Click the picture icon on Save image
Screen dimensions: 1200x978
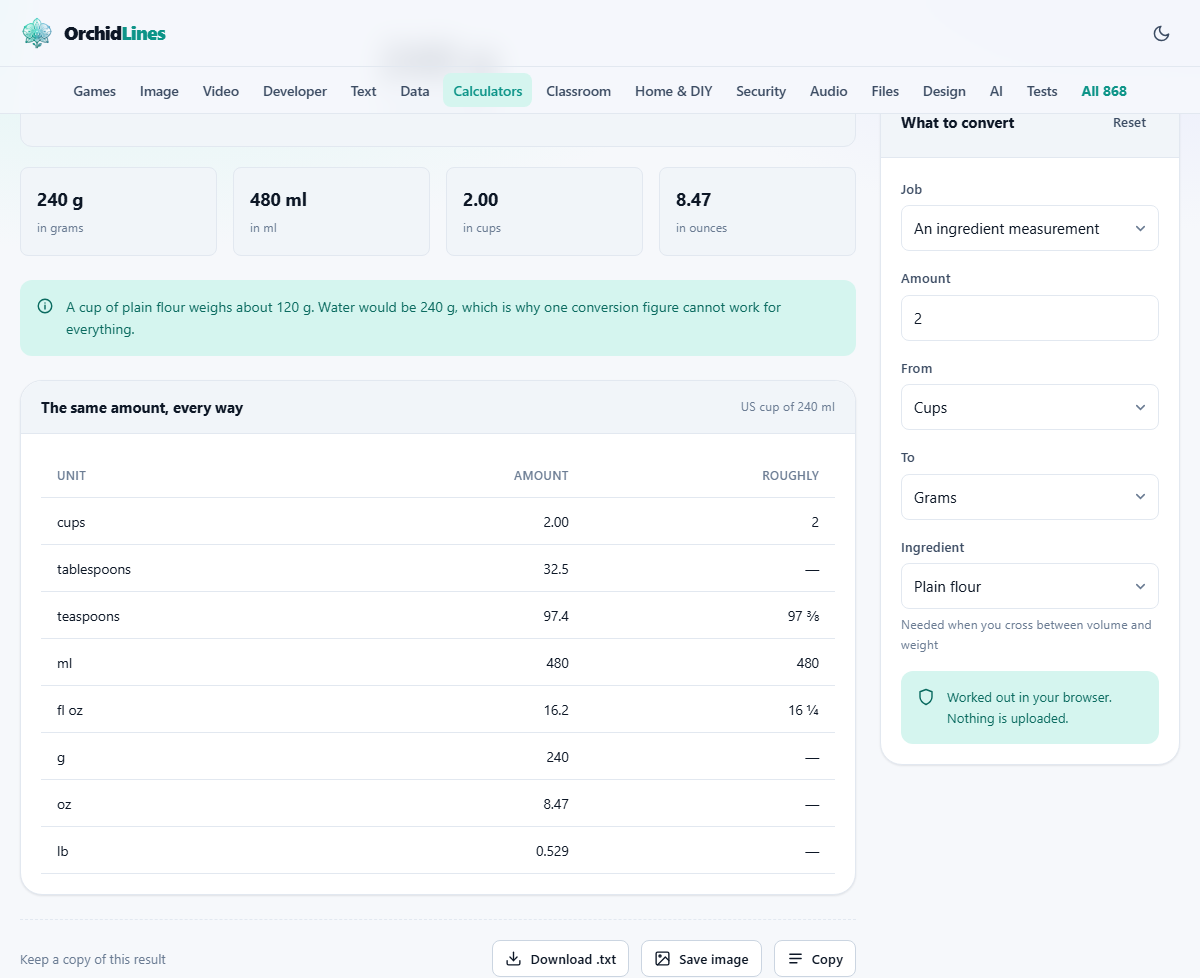coord(662,959)
